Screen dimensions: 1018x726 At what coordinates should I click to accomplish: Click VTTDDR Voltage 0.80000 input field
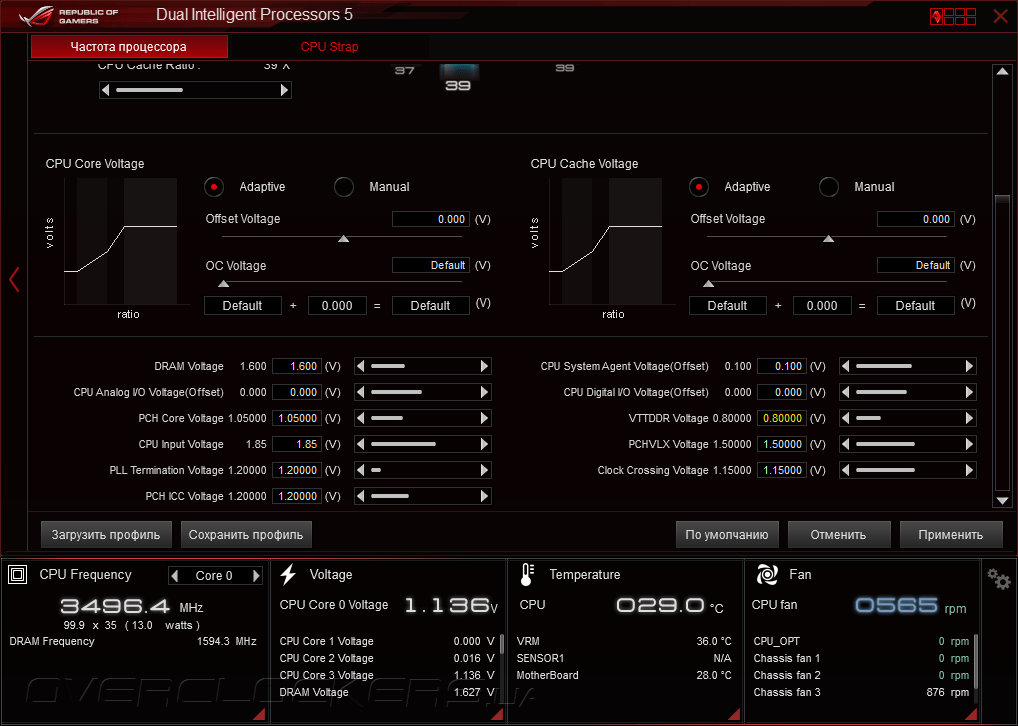pos(782,418)
